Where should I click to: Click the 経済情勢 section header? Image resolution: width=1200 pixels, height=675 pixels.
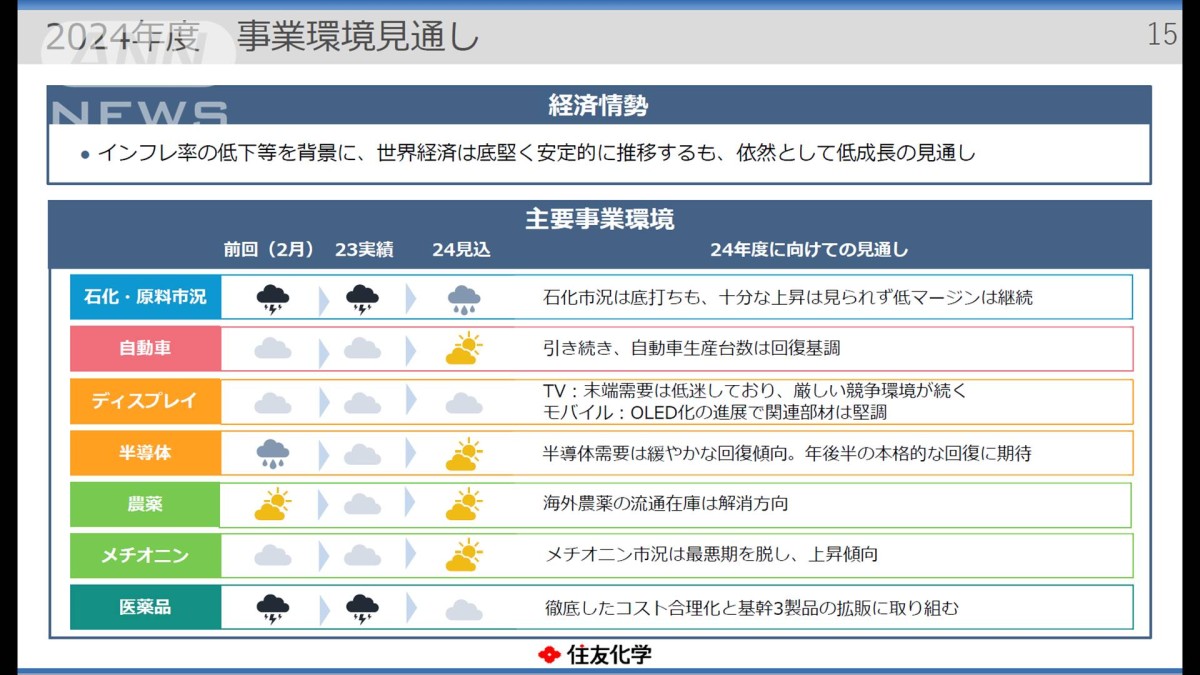point(599,105)
